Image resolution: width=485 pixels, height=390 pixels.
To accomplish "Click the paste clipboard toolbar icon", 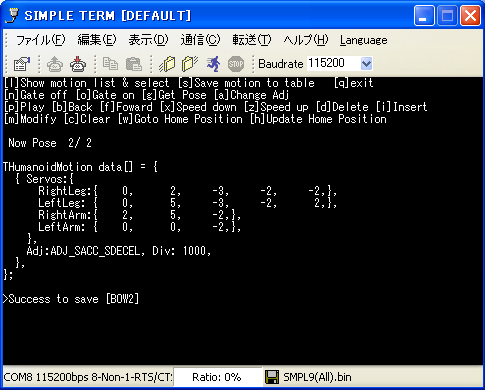I will pos(134,64).
